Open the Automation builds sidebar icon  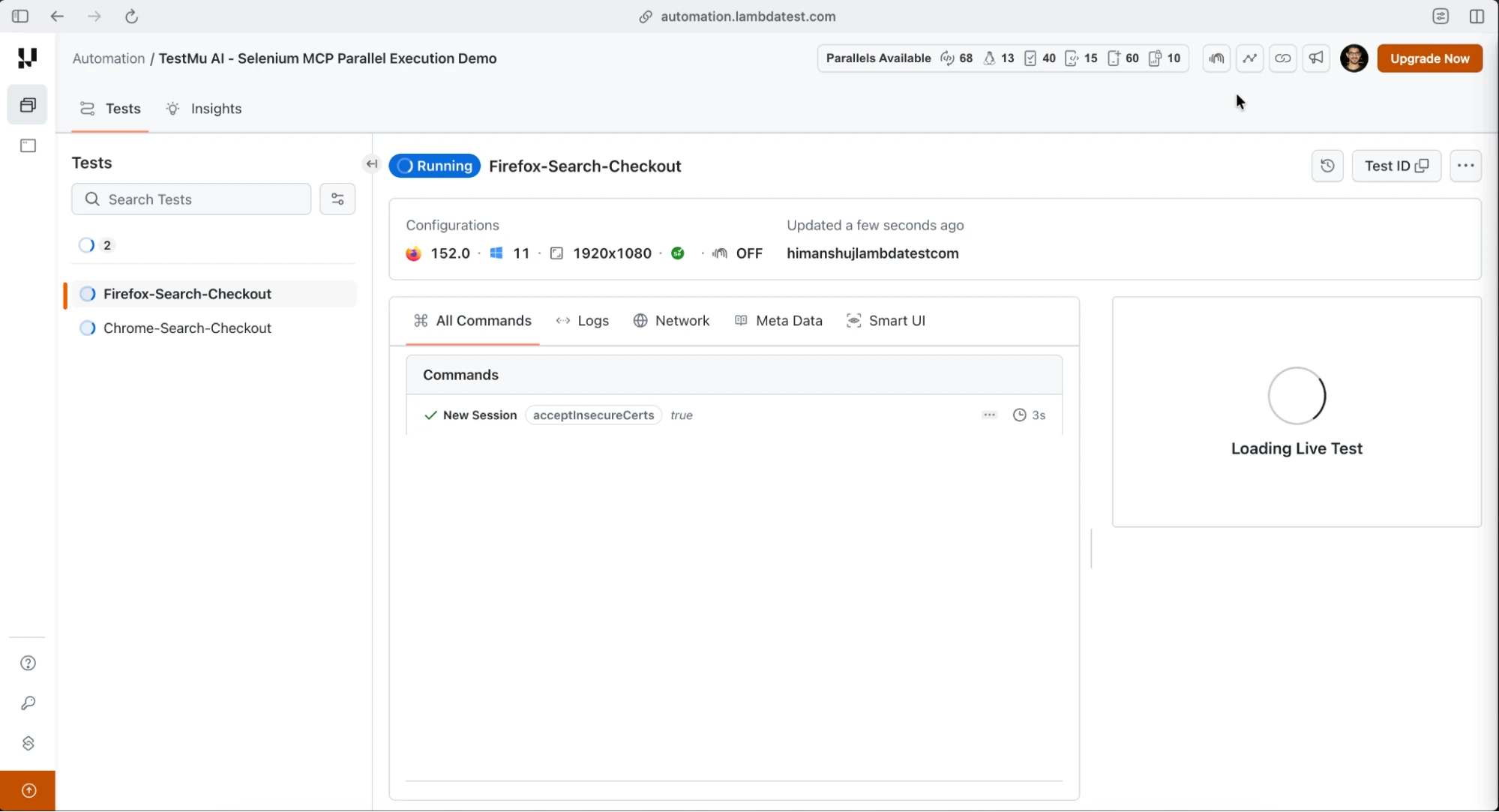(x=28, y=105)
